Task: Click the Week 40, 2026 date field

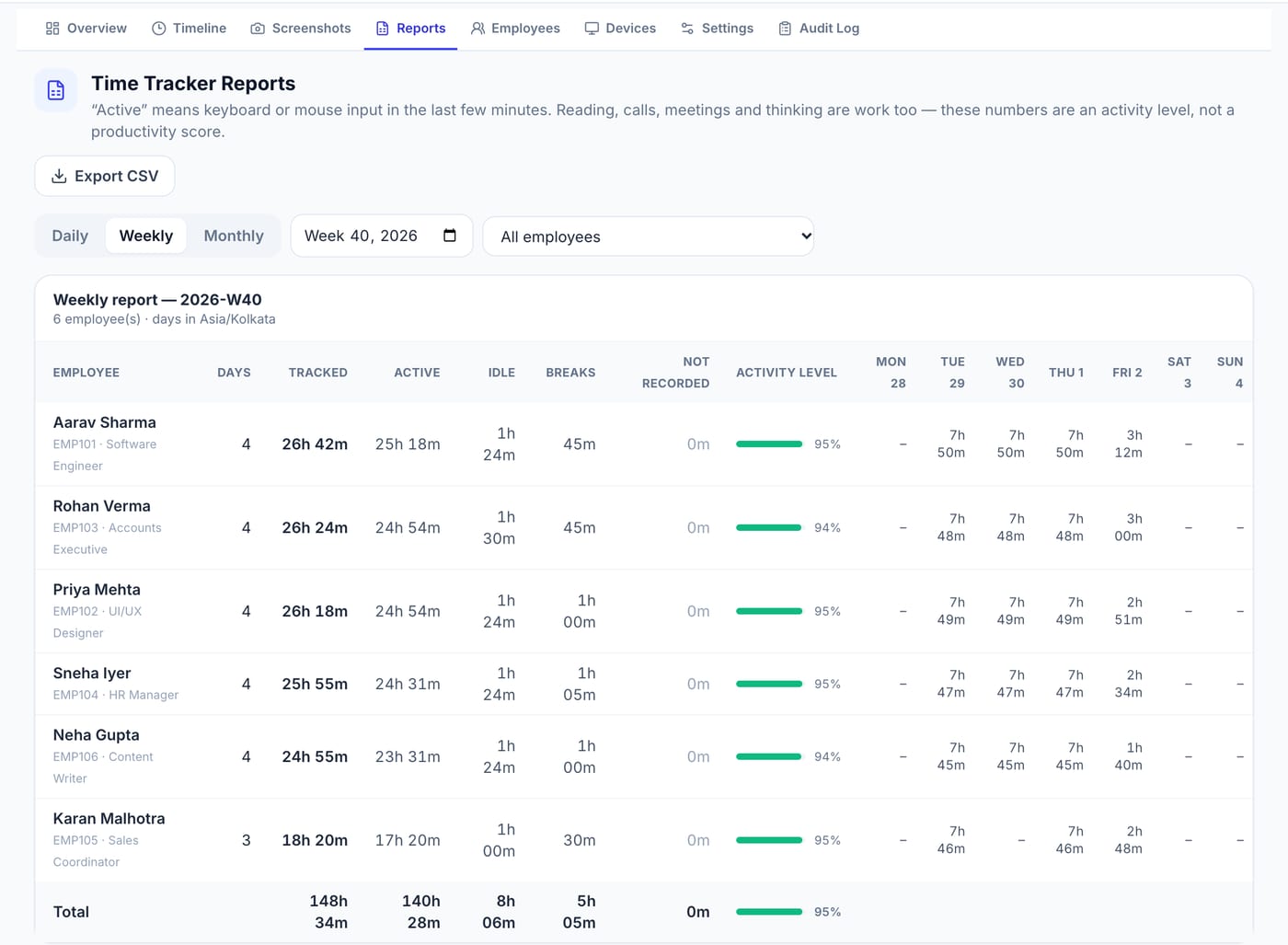Action: [382, 236]
